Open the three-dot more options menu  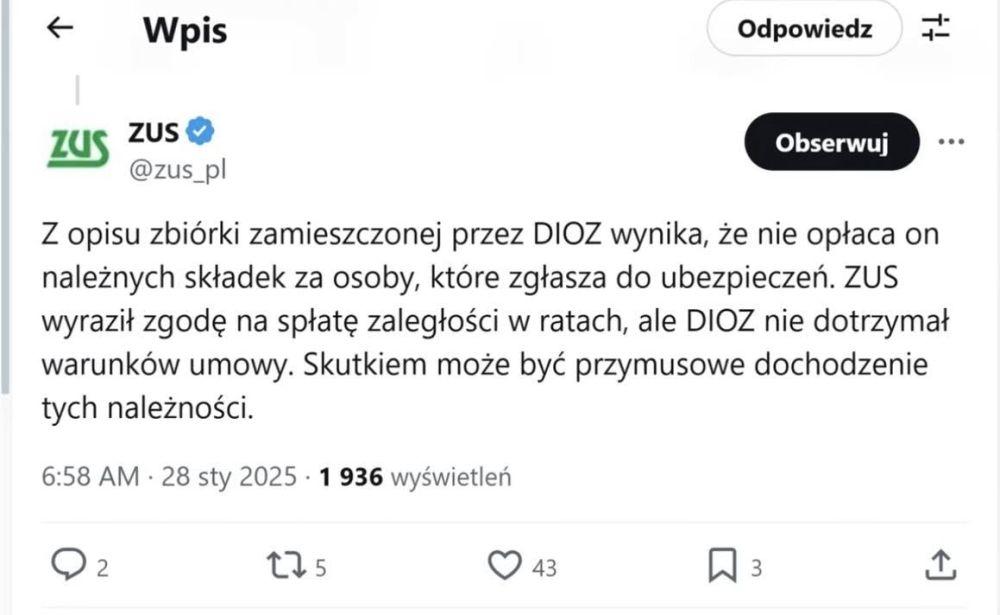pos(950,142)
